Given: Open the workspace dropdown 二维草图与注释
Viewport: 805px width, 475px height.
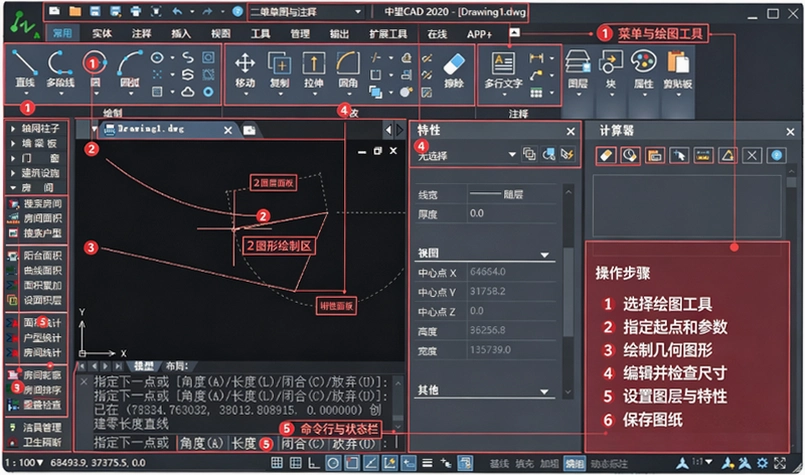Looking at the screenshot, I should (x=306, y=11).
